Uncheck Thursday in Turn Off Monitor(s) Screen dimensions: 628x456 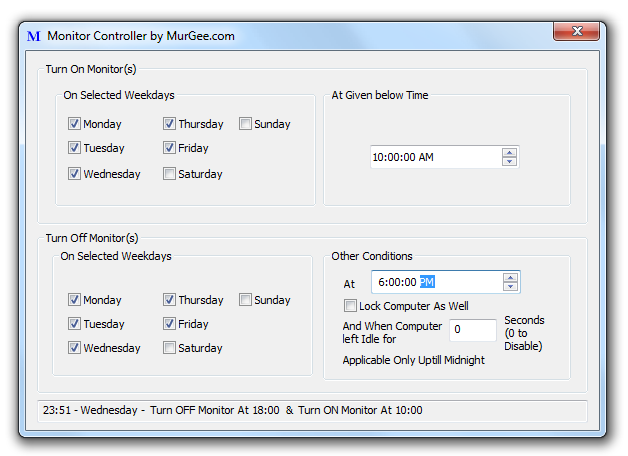169,299
